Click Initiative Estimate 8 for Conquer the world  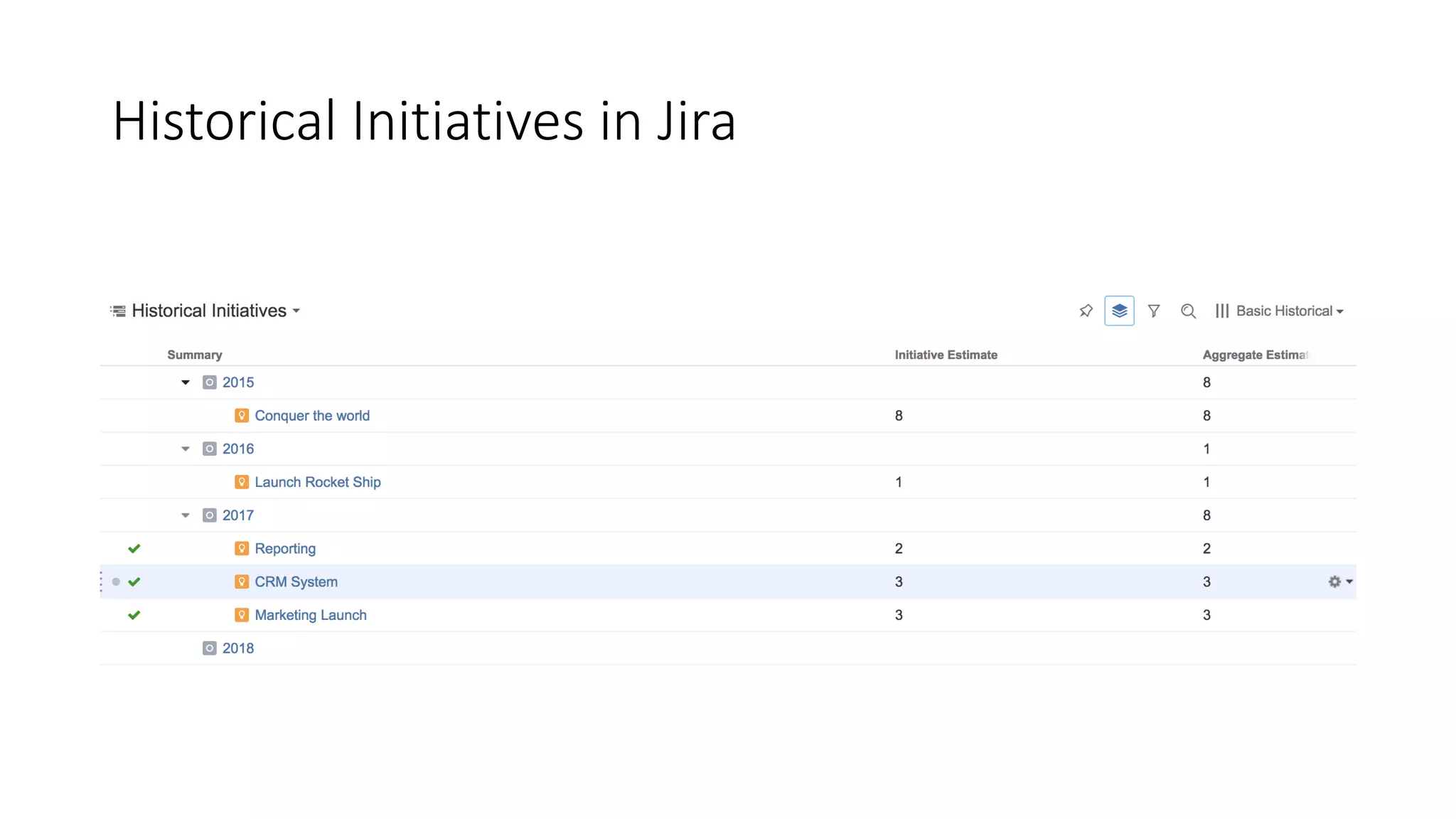coord(899,416)
